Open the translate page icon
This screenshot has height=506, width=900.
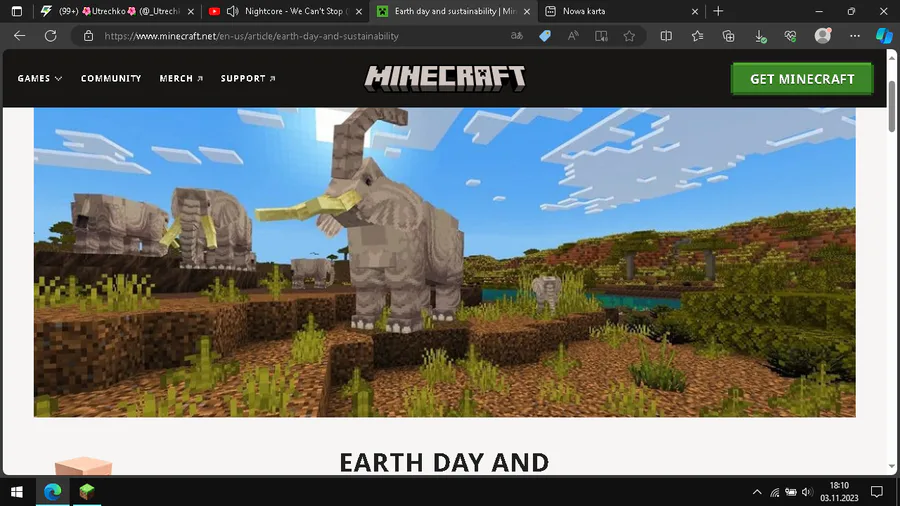pos(517,36)
